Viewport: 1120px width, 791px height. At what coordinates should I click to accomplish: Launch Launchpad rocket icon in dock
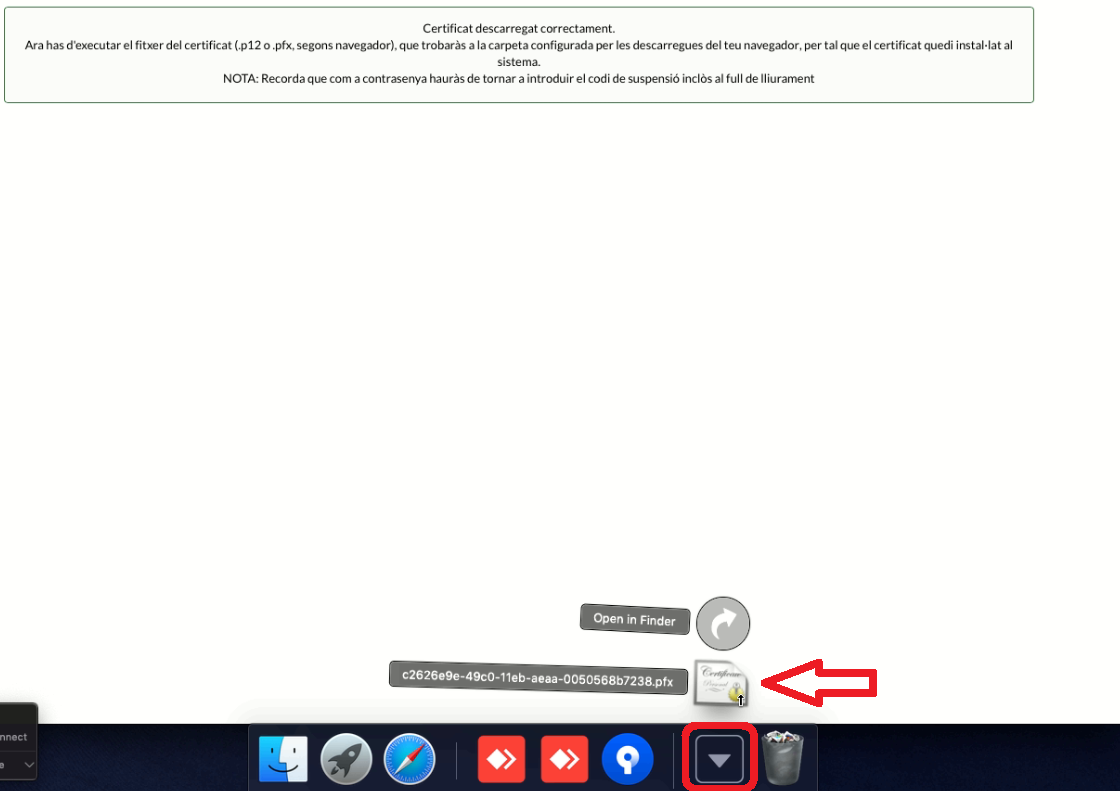(x=346, y=759)
